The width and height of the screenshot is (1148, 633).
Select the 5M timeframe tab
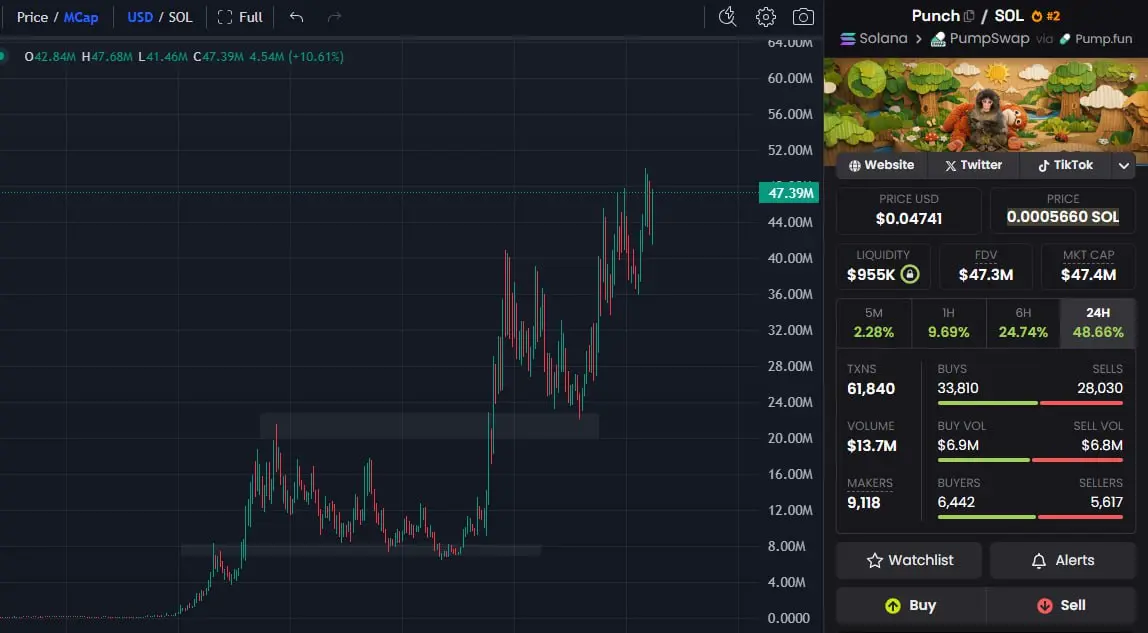coord(873,323)
